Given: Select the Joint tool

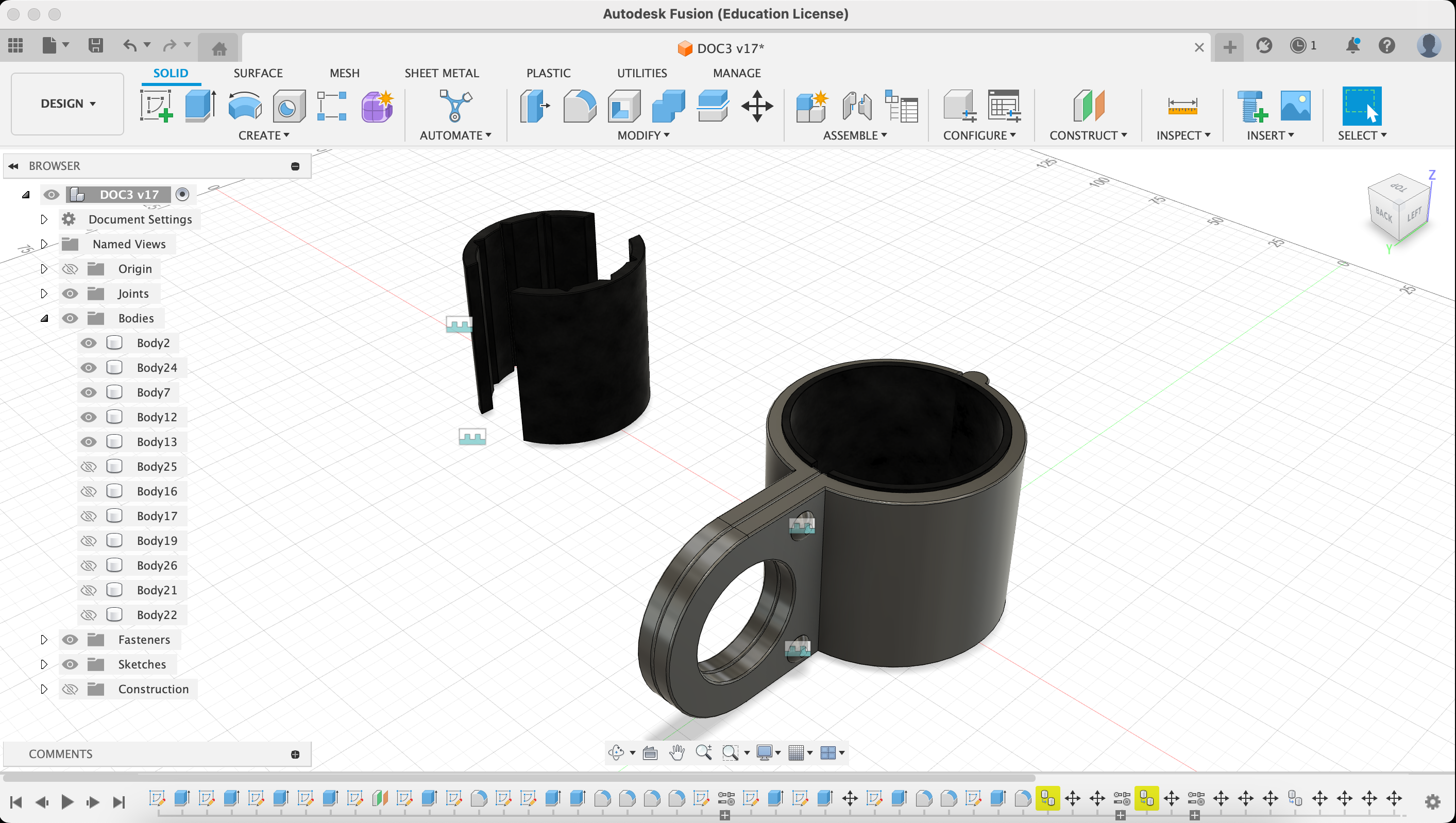Looking at the screenshot, I should (857, 106).
